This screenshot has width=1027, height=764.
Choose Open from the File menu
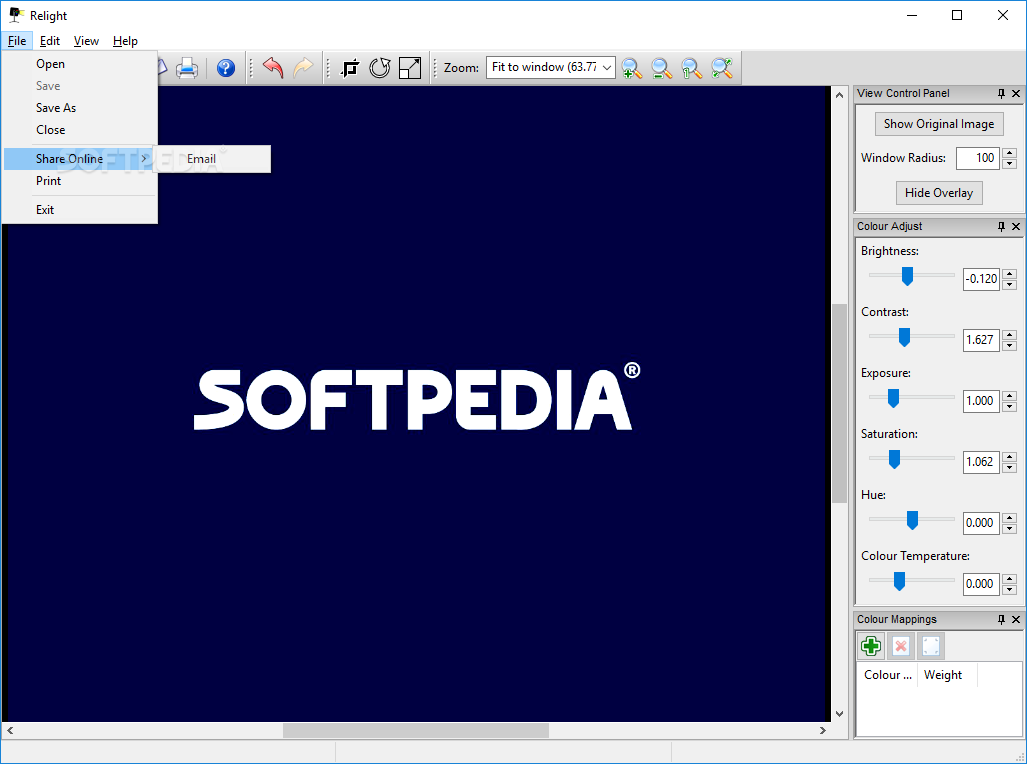(x=80, y=64)
